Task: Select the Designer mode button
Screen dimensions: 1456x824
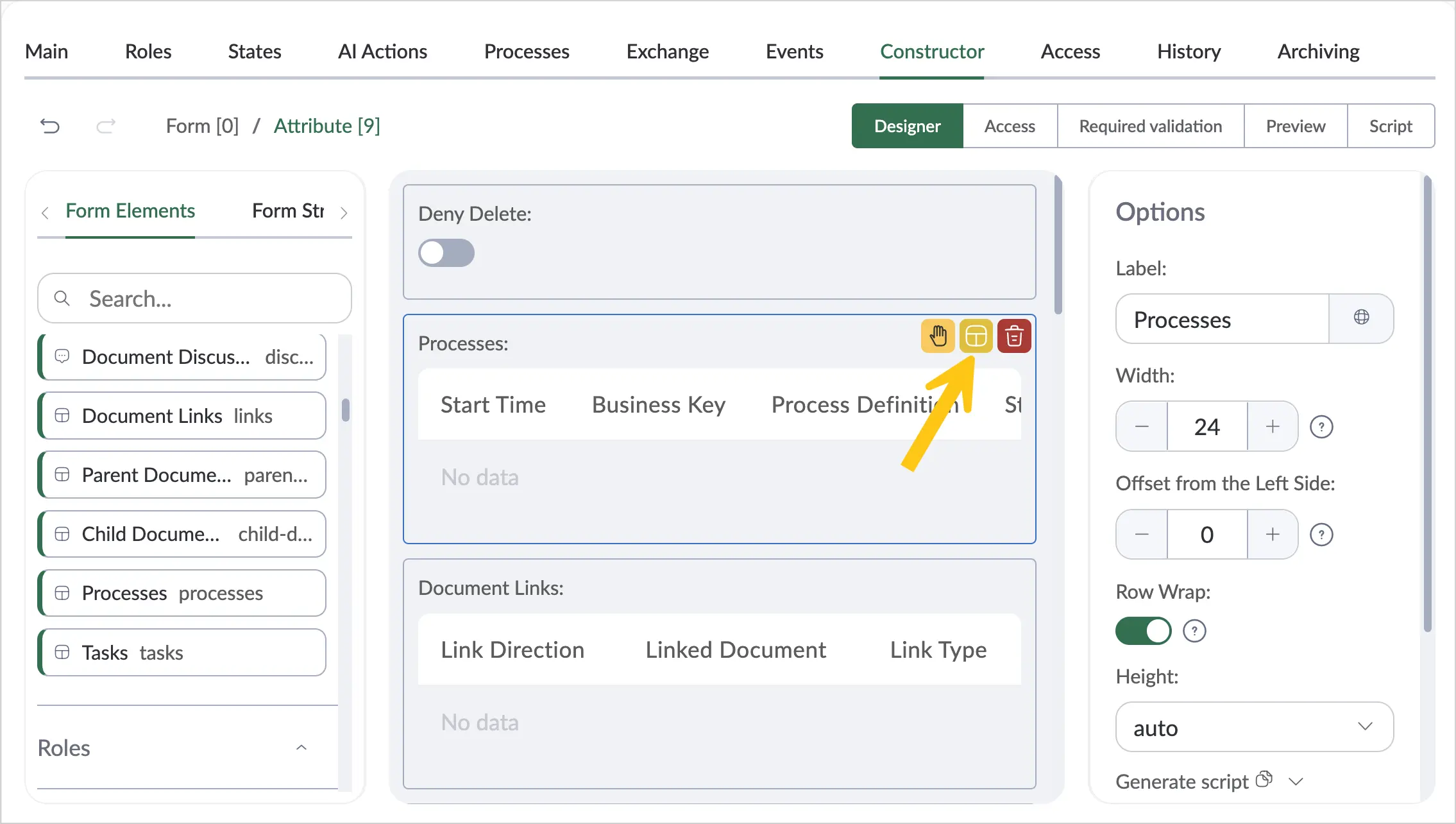Action: pos(907,126)
